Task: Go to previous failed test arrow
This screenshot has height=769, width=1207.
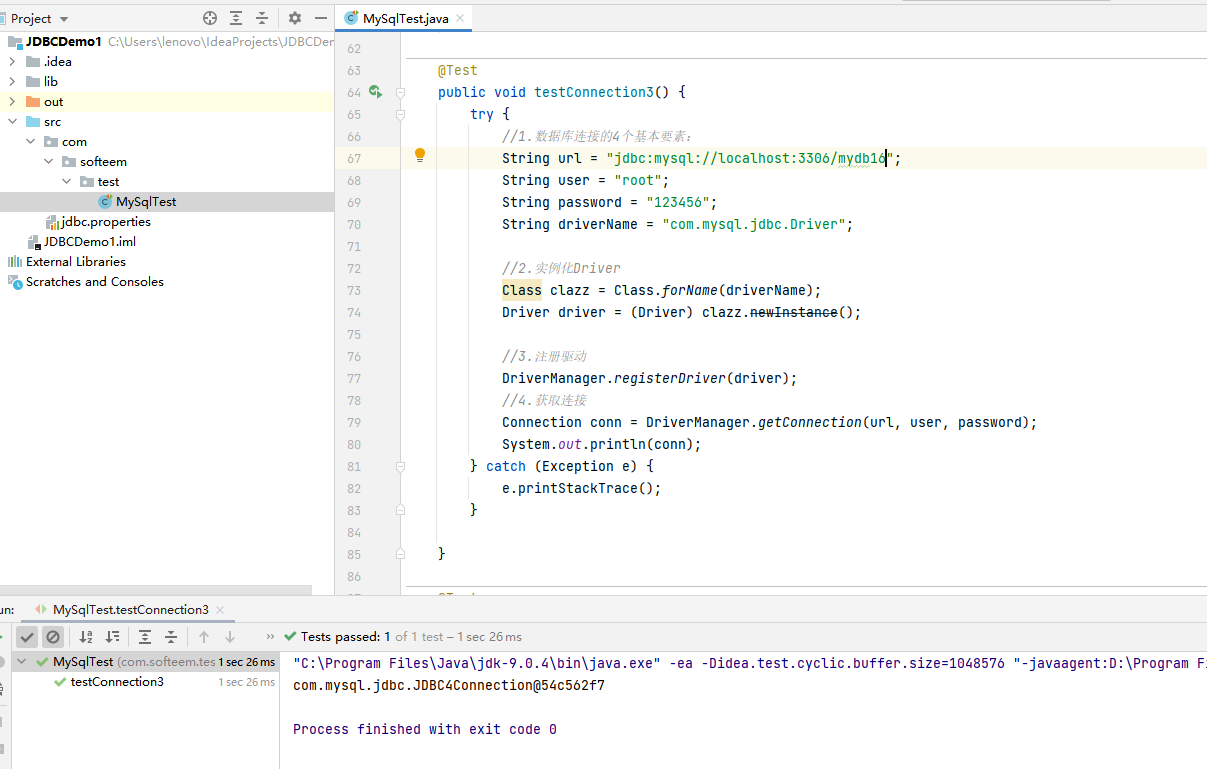Action: click(204, 636)
